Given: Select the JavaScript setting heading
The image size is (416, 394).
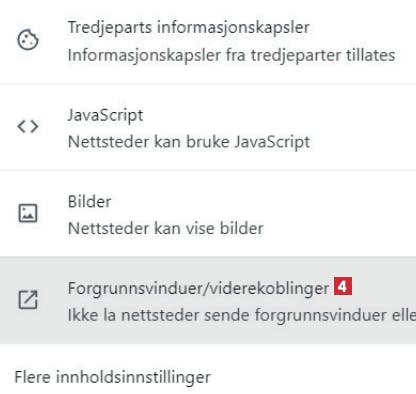Looking at the screenshot, I should [x=105, y=116].
